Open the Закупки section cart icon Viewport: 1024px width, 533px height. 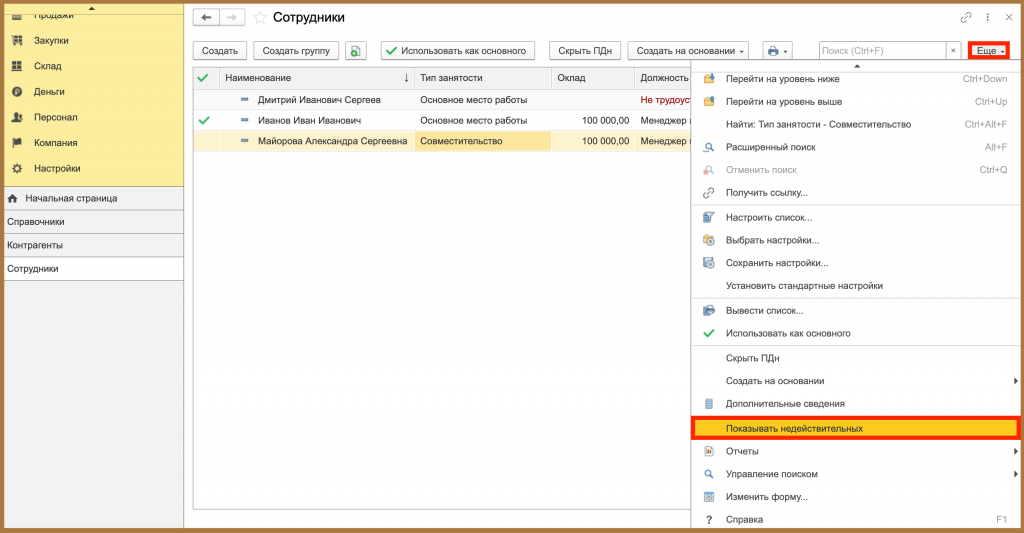18,40
